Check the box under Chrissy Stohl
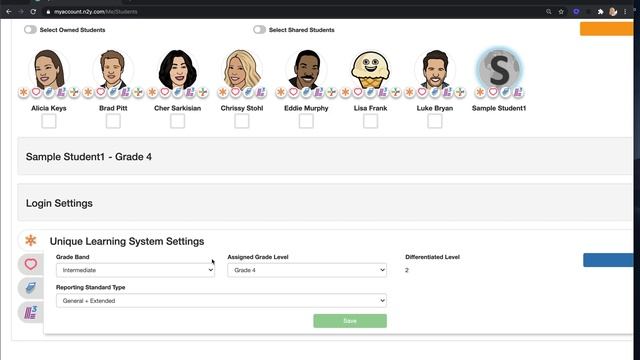Image resolution: width=640 pixels, height=360 pixels. click(x=242, y=121)
